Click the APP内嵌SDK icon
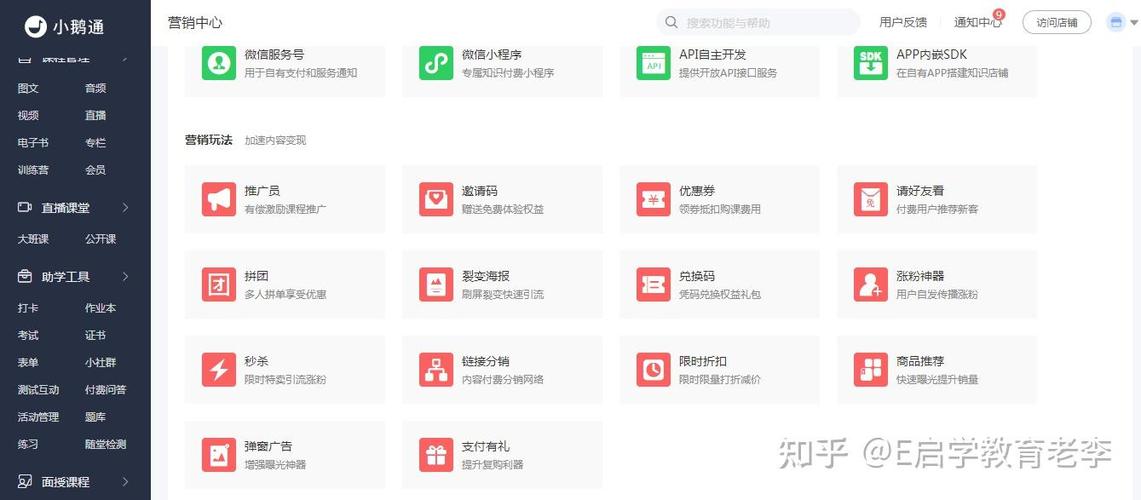The height and width of the screenshot is (500, 1141). 870,63
